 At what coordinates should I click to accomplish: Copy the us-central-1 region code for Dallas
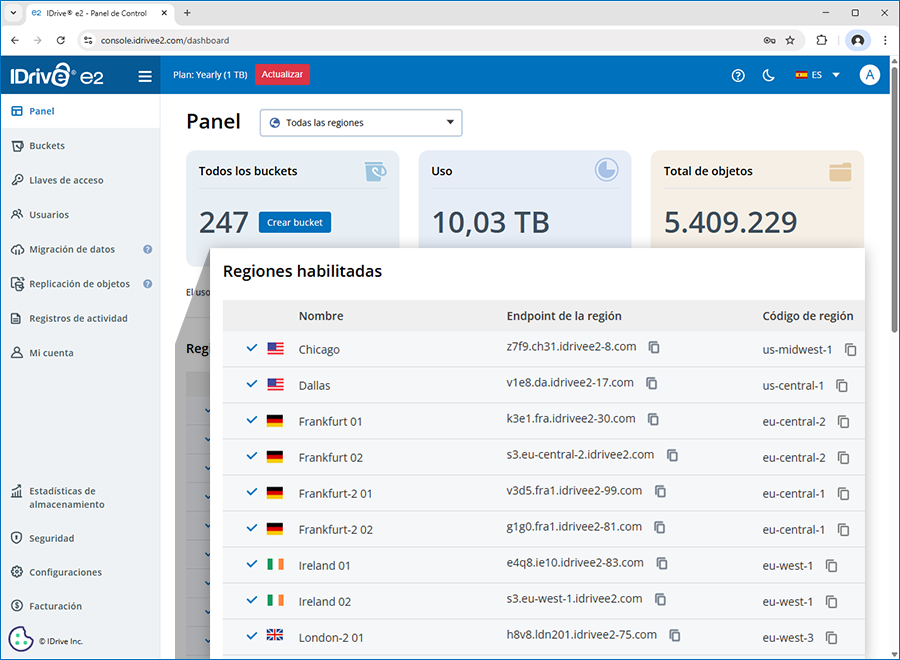pos(842,386)
